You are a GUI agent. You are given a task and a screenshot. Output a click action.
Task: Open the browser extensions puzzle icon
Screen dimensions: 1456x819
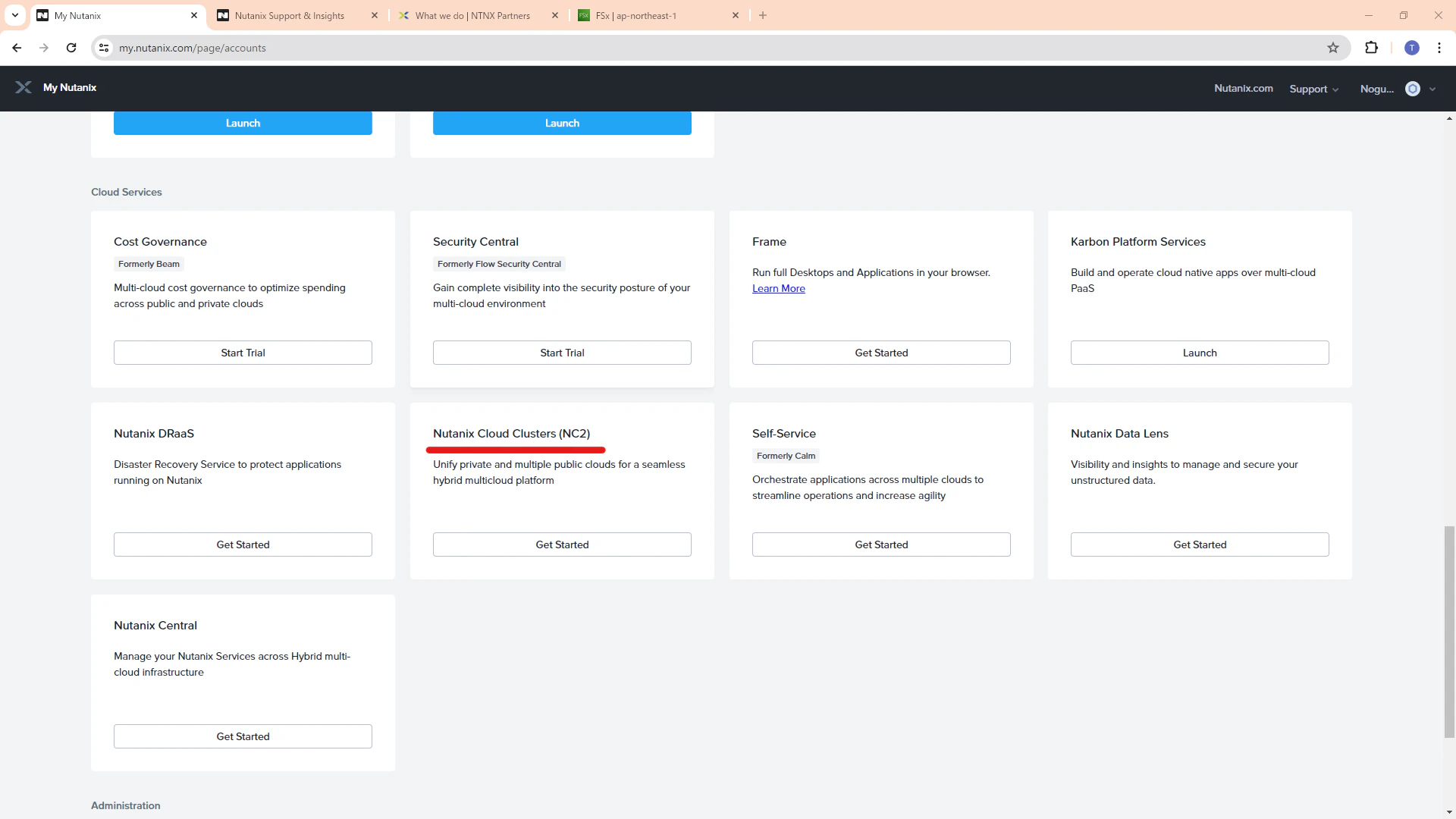(x=1371, y=48)
